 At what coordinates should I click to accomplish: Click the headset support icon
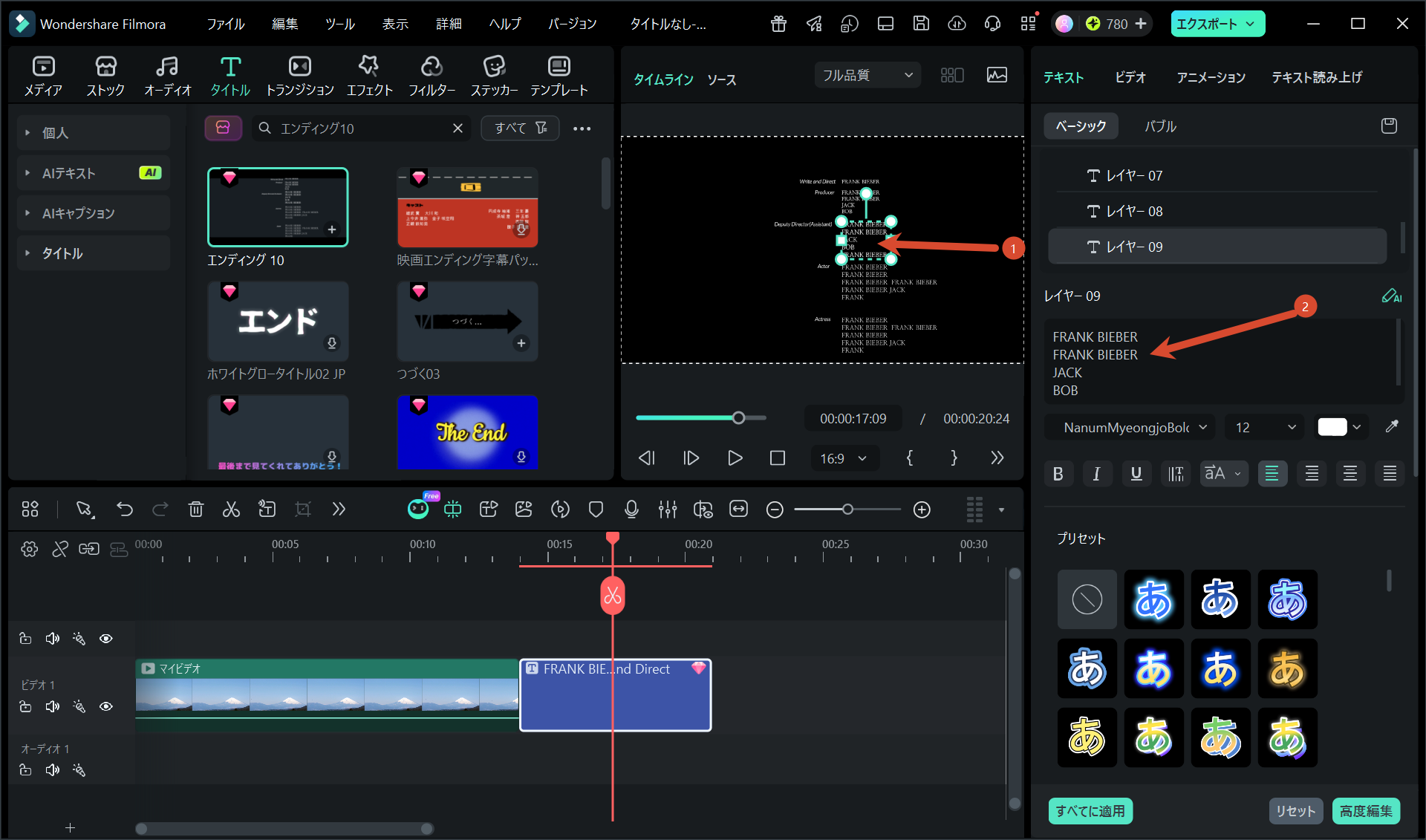(x=992, y=24)
